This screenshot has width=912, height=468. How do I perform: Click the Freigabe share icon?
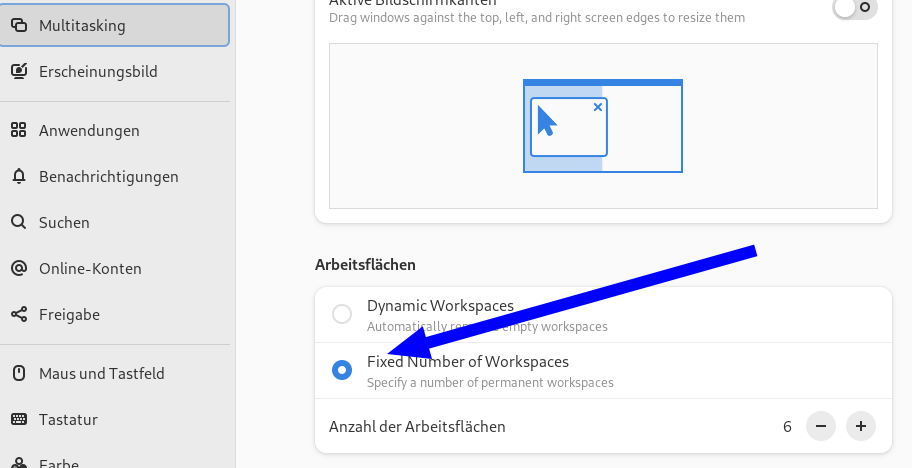18,314
